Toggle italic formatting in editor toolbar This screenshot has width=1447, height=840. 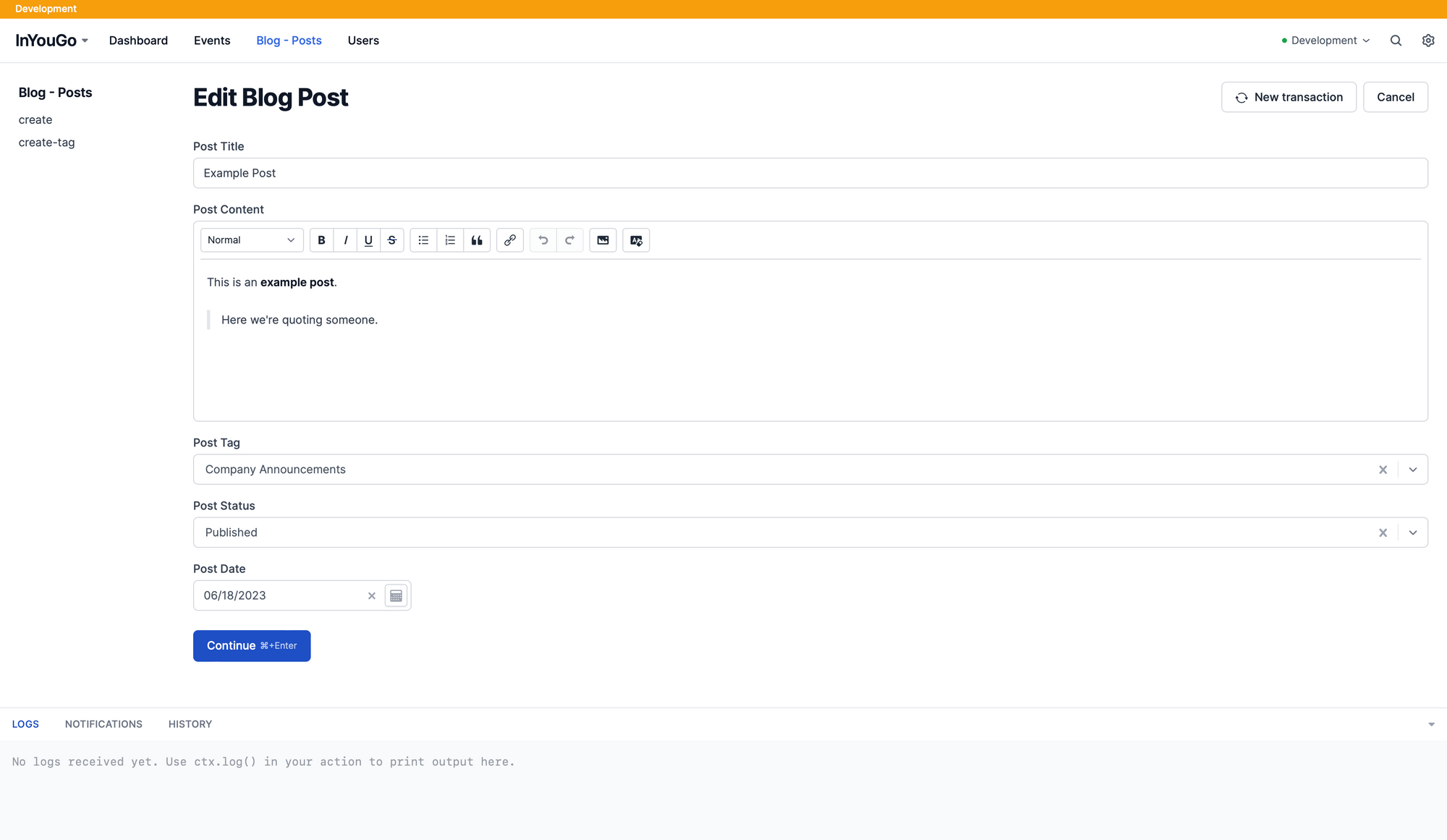coord(345,240)
